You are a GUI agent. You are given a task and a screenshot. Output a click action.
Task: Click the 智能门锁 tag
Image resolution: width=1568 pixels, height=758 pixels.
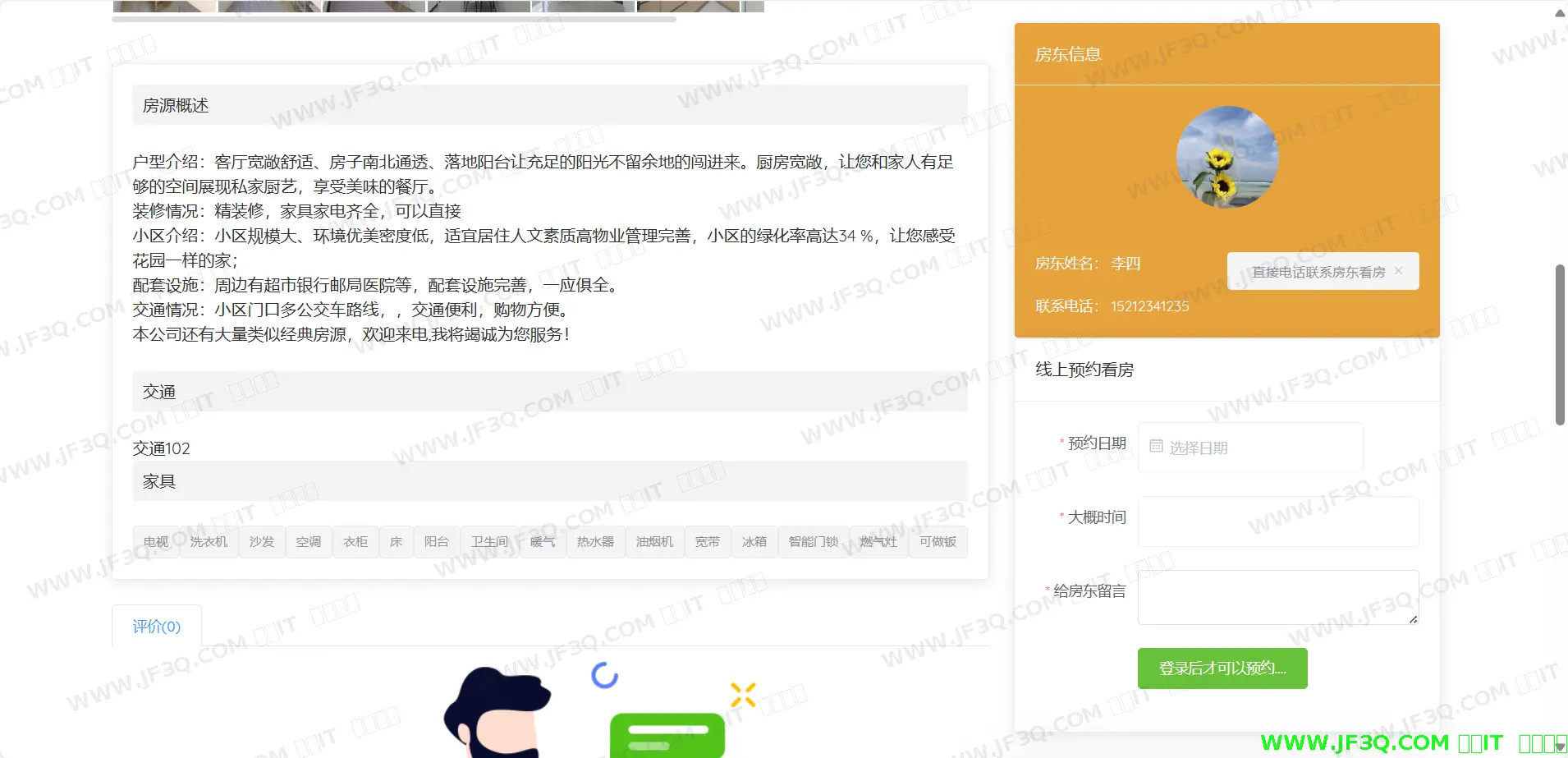click(813, 542)
